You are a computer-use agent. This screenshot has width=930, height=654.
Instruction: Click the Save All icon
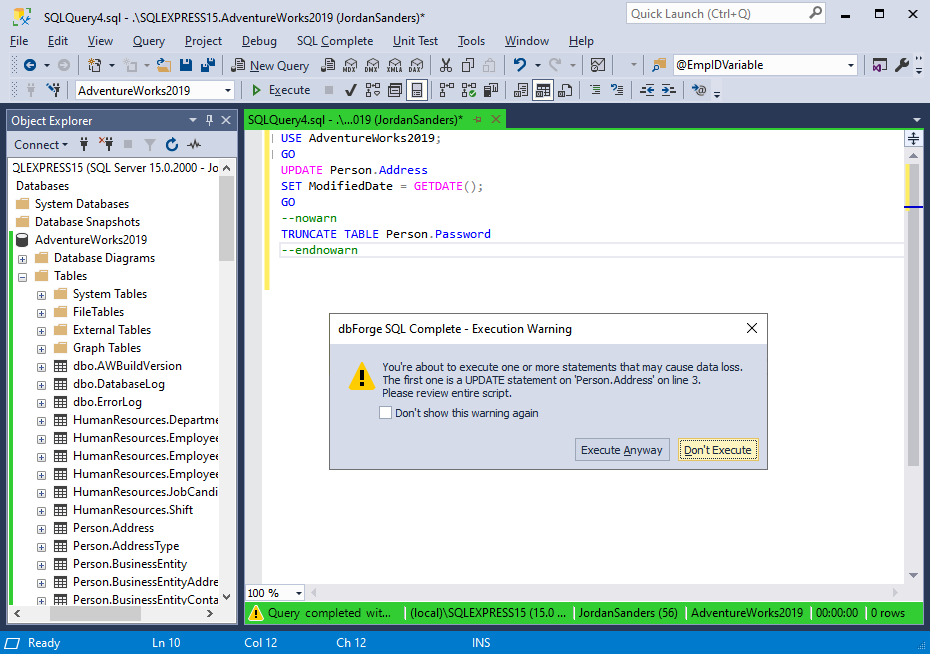[208, 65]
